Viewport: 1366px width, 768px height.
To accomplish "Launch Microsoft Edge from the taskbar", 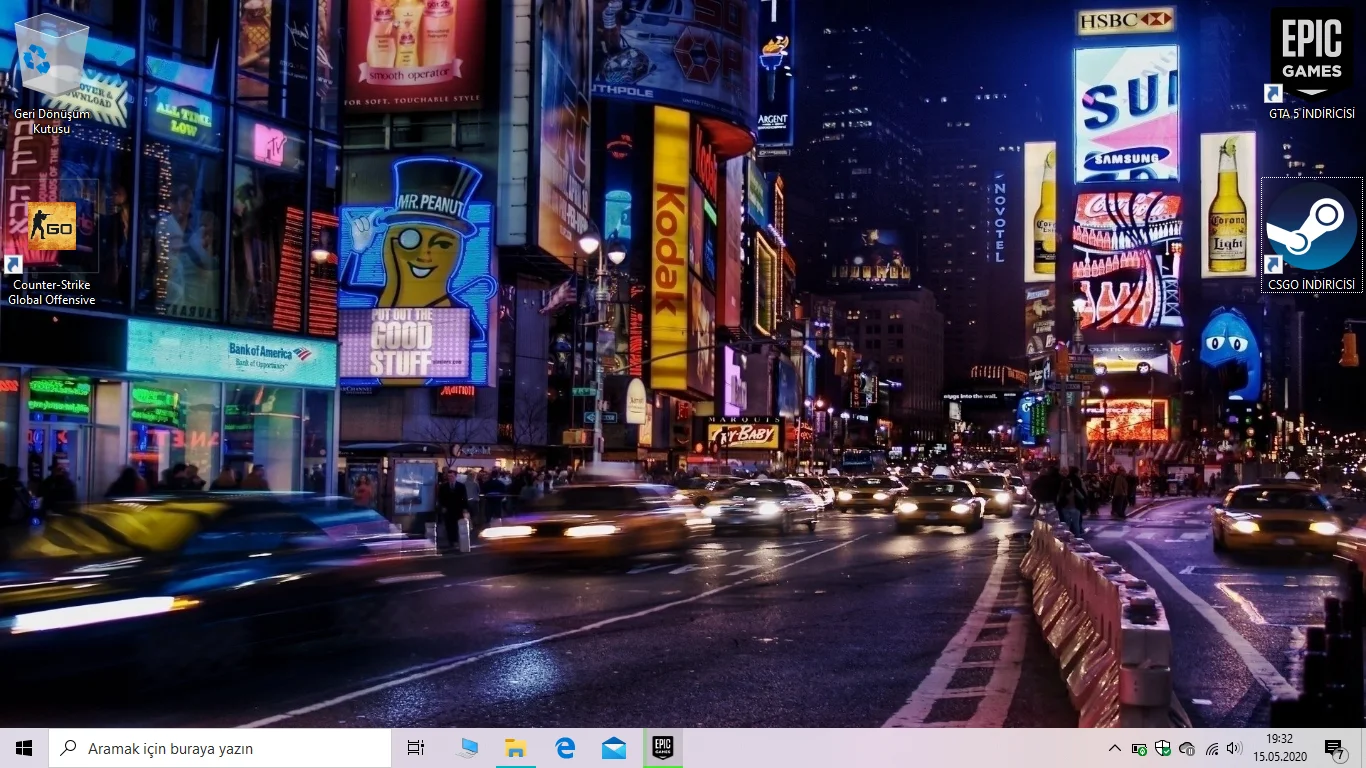I will coord(565,748).
